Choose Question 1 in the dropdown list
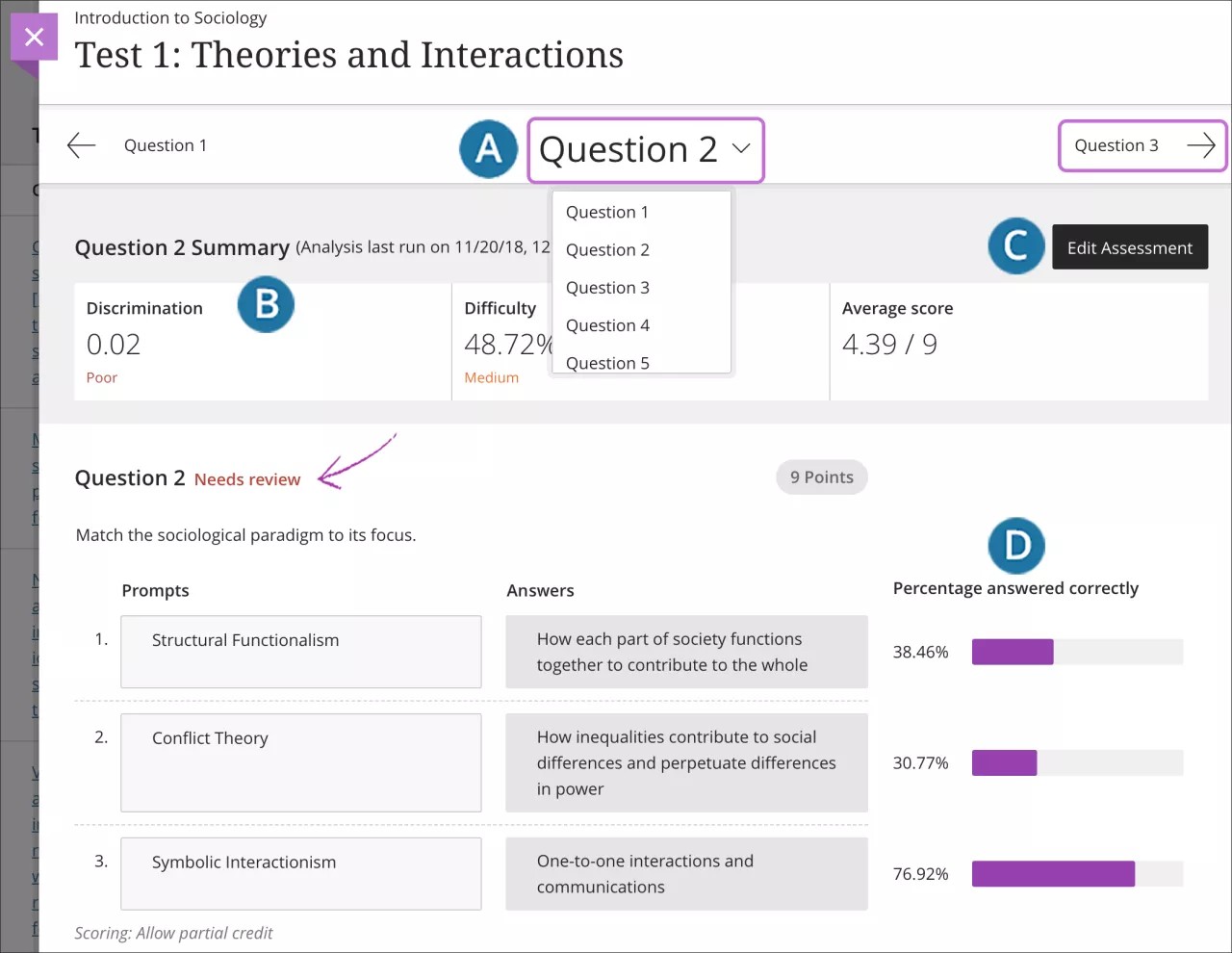The width and height of the screenshot is (1232, 953). click(x=607, y=212)
